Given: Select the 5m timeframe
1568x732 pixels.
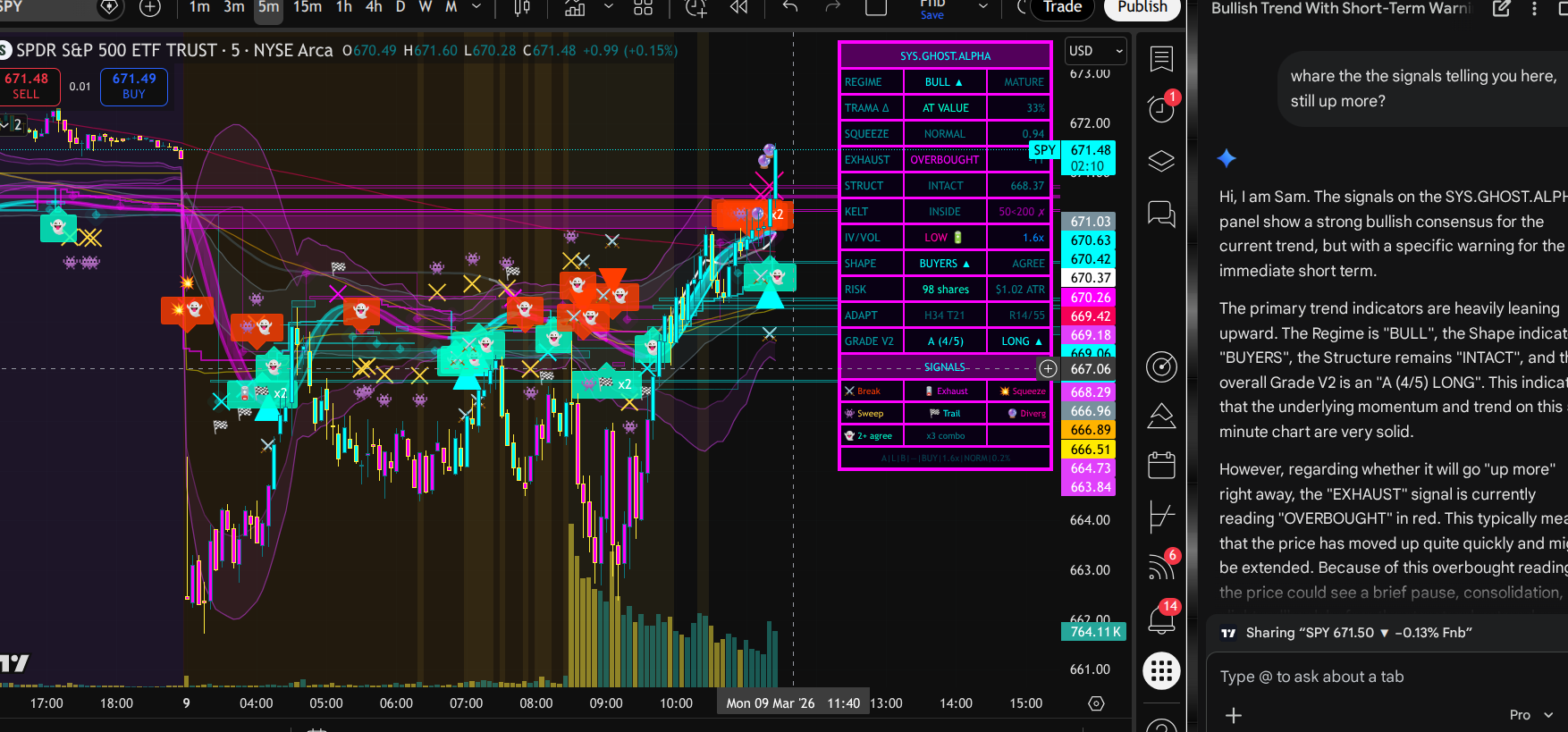Looking at the screenshot, I should (268, 7).
